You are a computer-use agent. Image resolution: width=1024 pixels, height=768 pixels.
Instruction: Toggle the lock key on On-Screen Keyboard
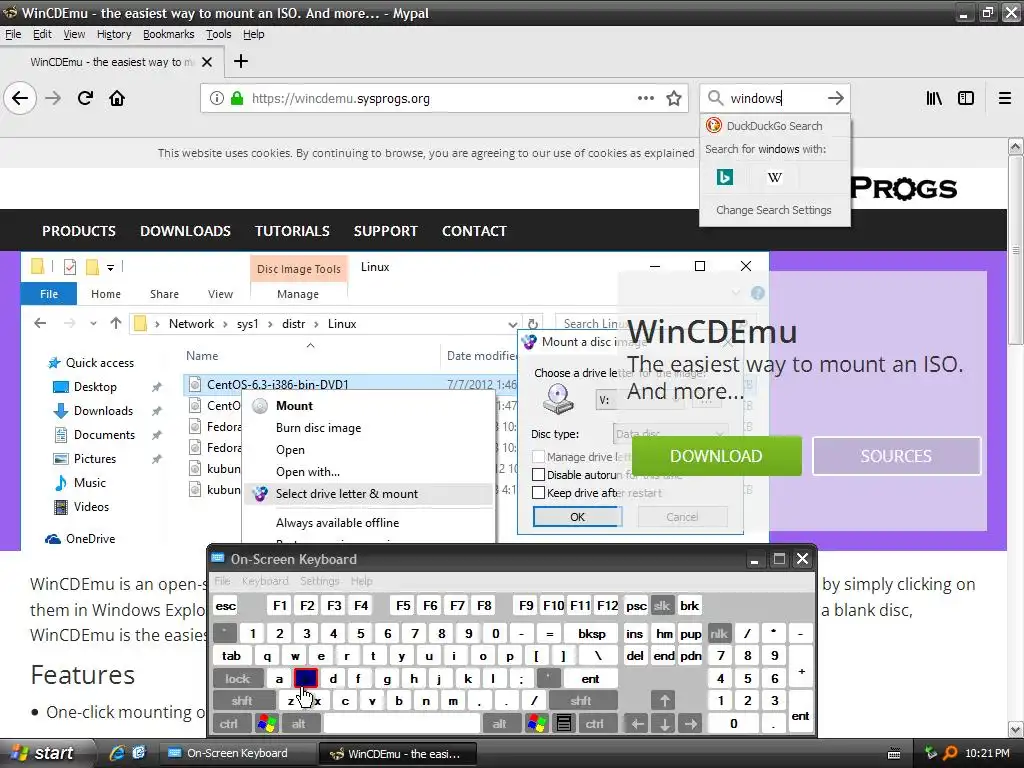point(238,679)
